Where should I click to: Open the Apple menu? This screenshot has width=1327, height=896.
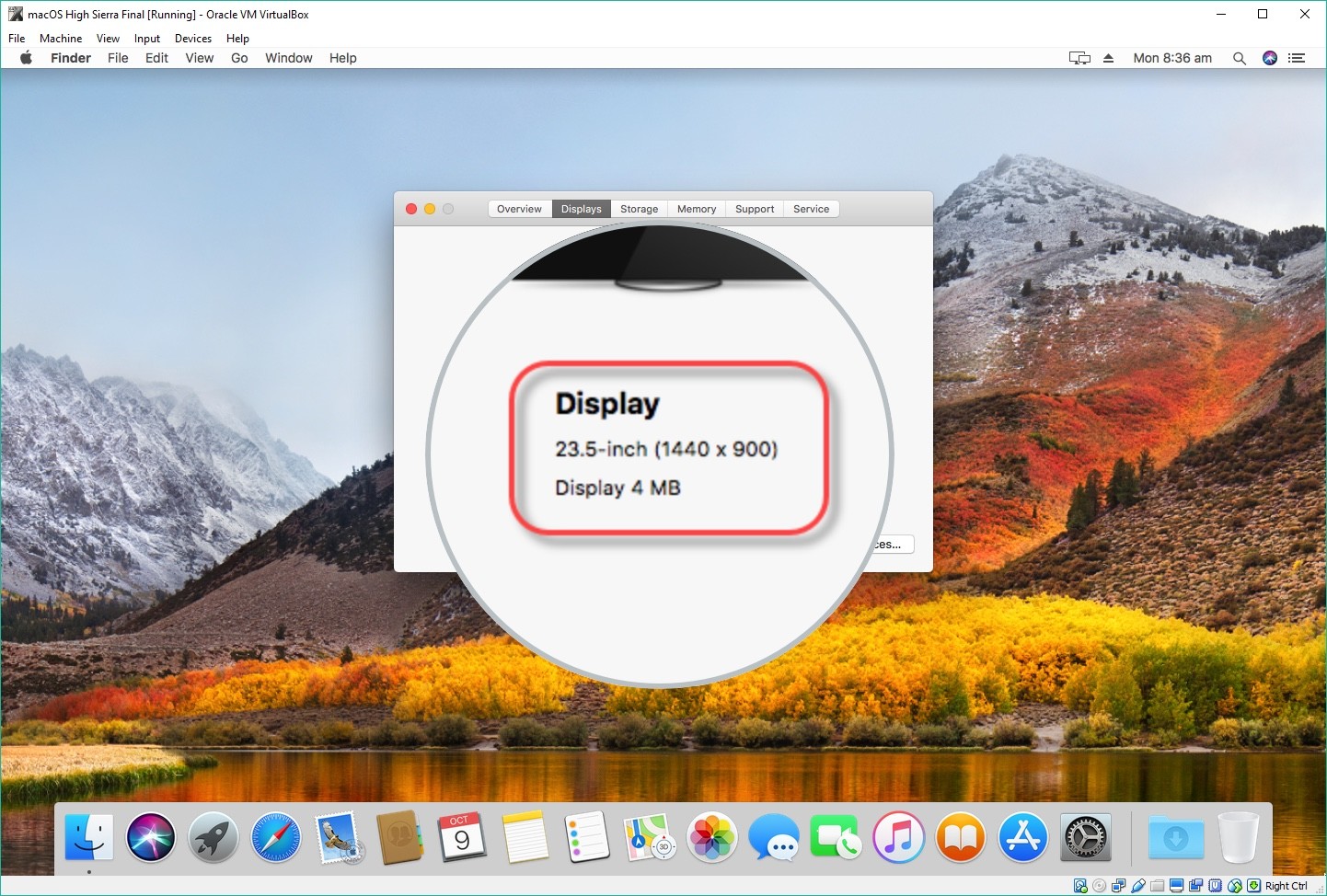tap(27, 58)
